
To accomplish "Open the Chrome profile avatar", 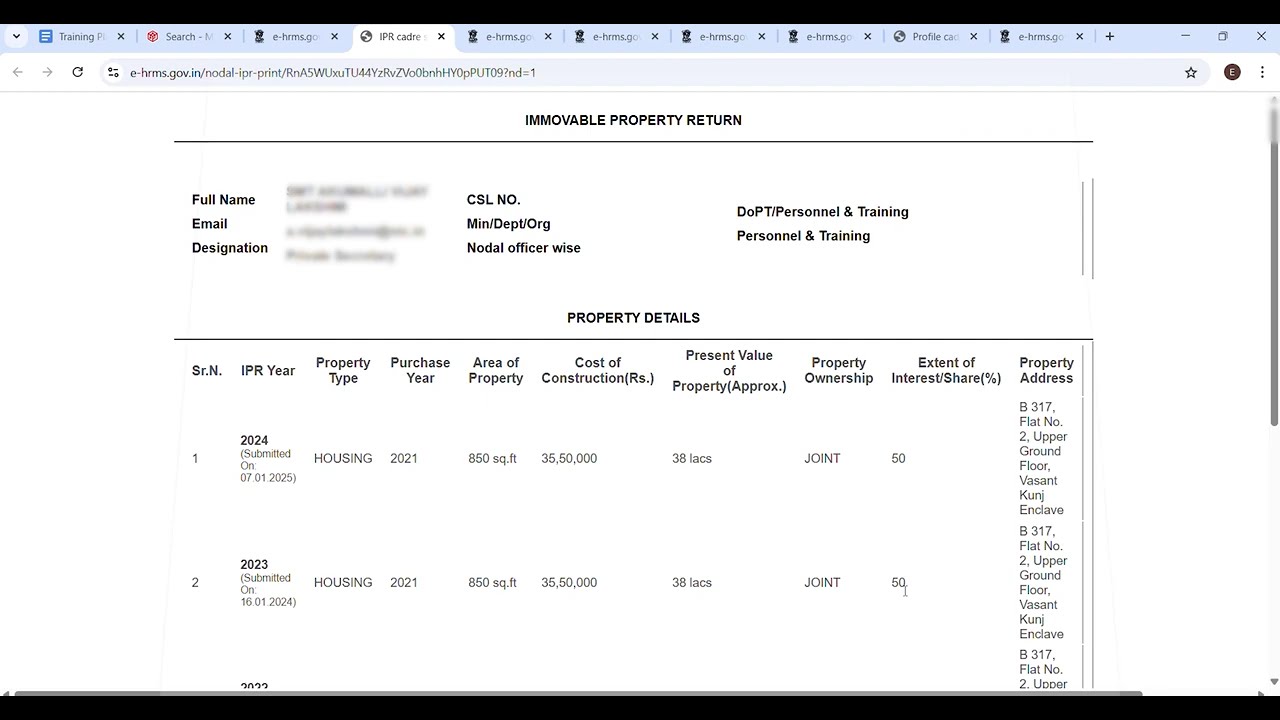I will [x=1232, y=72].
